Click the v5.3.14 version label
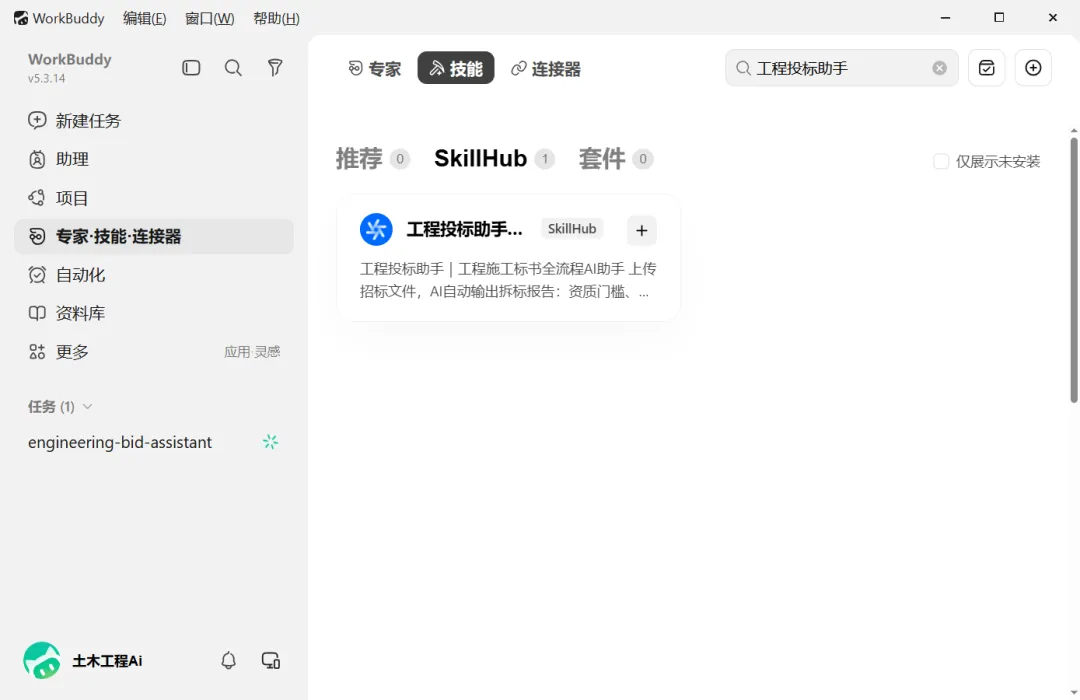 pyautogui.click(x=46, y=79)
